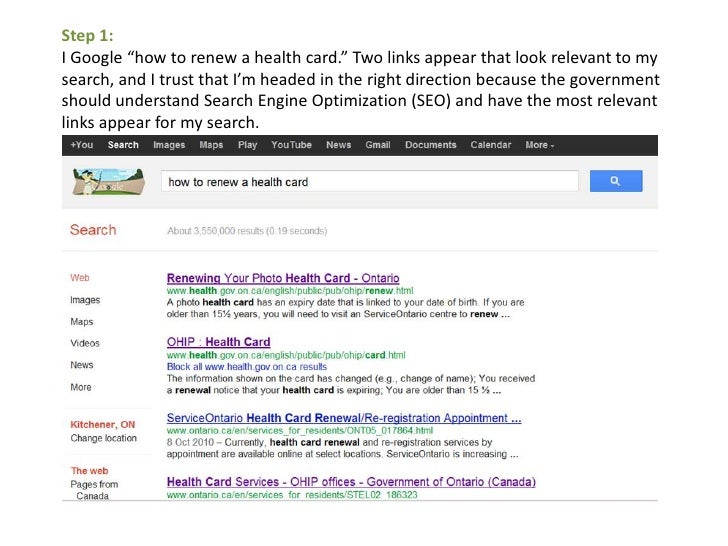
Task: Open Documents in the top bar
Action: pos(430,145)
